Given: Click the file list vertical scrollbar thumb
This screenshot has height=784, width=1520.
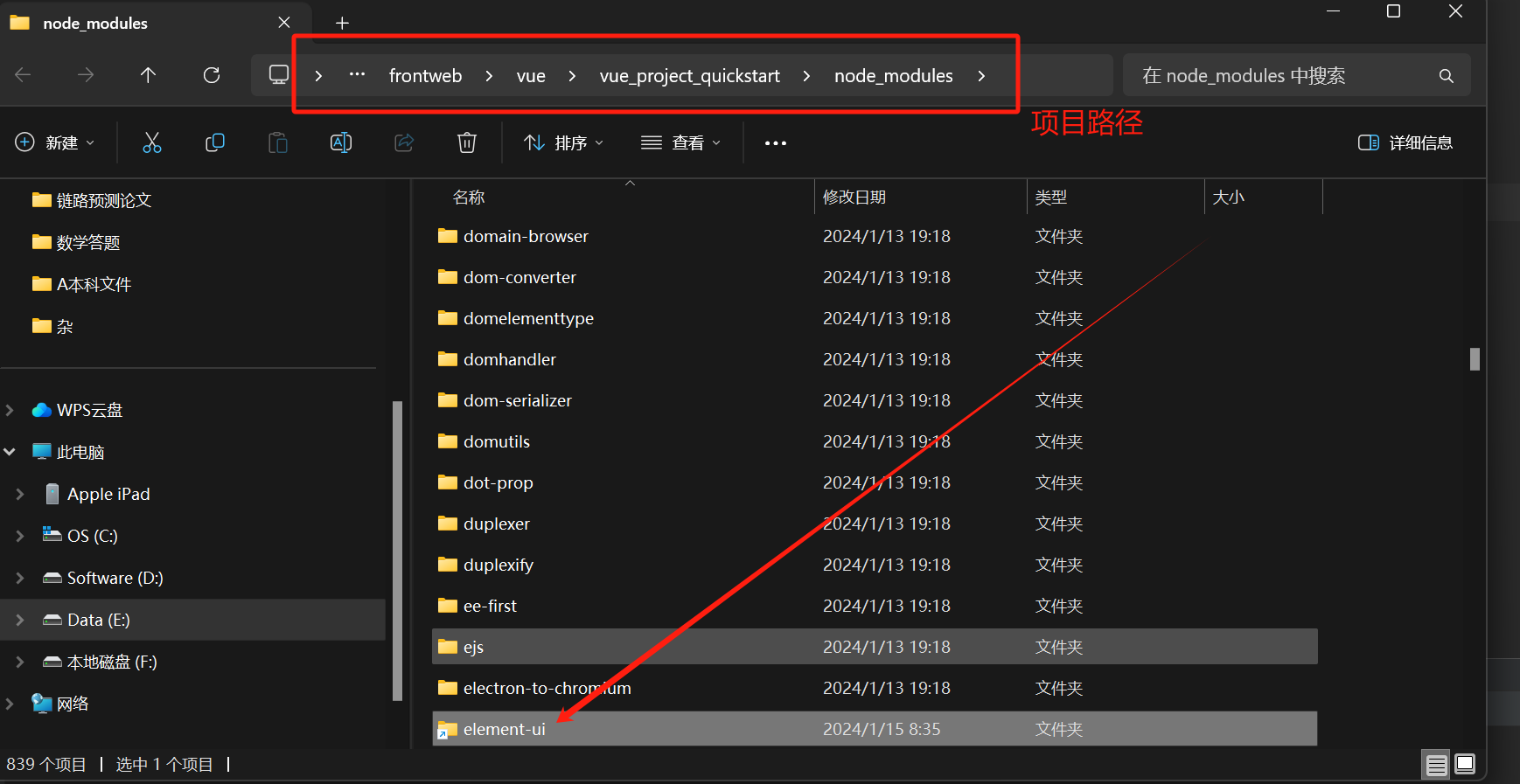Looking at the screenshot, I should [1475, 359].
